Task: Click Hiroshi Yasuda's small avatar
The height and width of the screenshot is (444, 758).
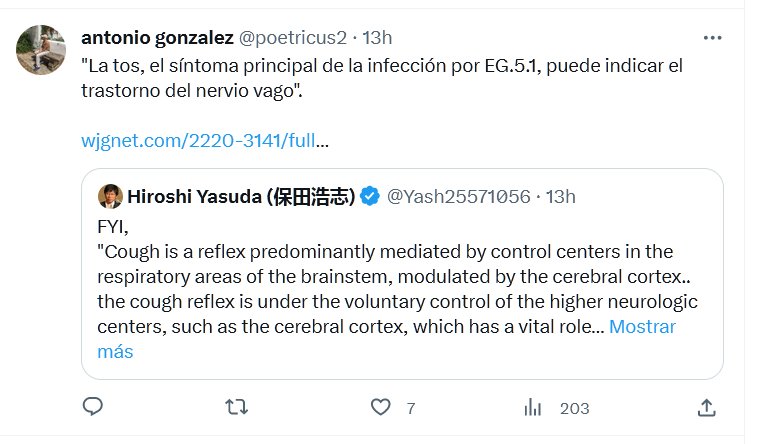Action: click(110, 196)
